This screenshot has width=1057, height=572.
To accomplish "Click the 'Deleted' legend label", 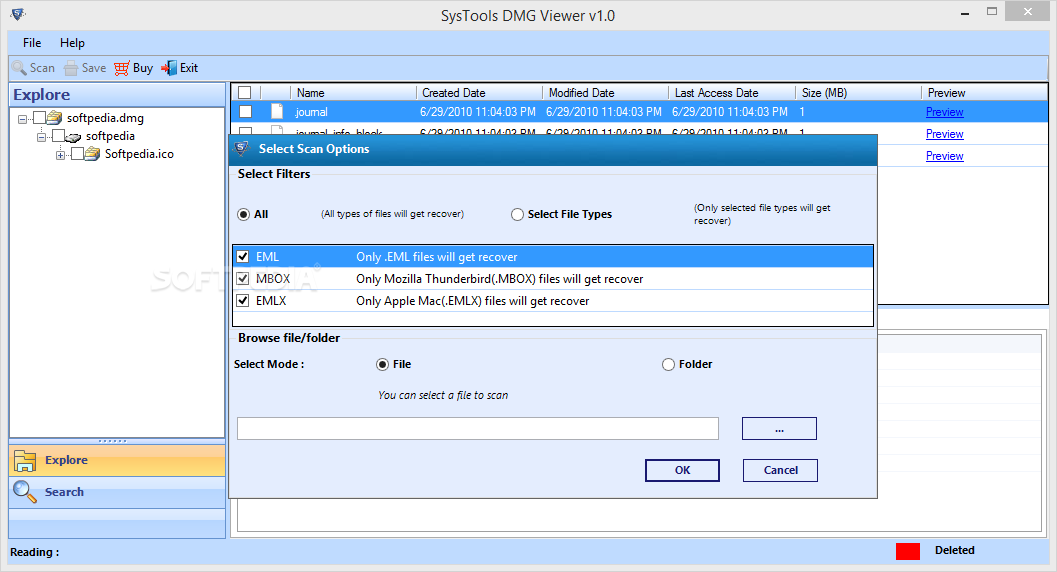I will point(955,550).
